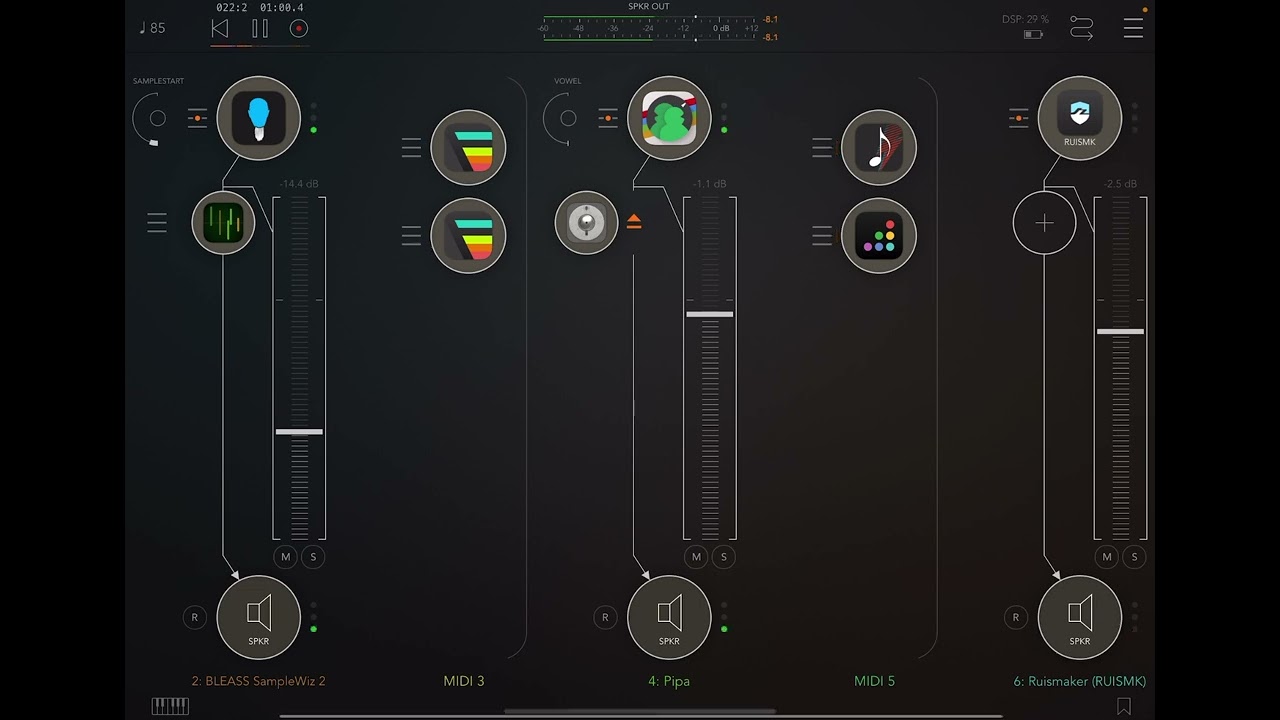Solo the BLEASS SampleWiz 2 channel
Viewport: 1280px width, 720px height.
[x=313, y=557]
